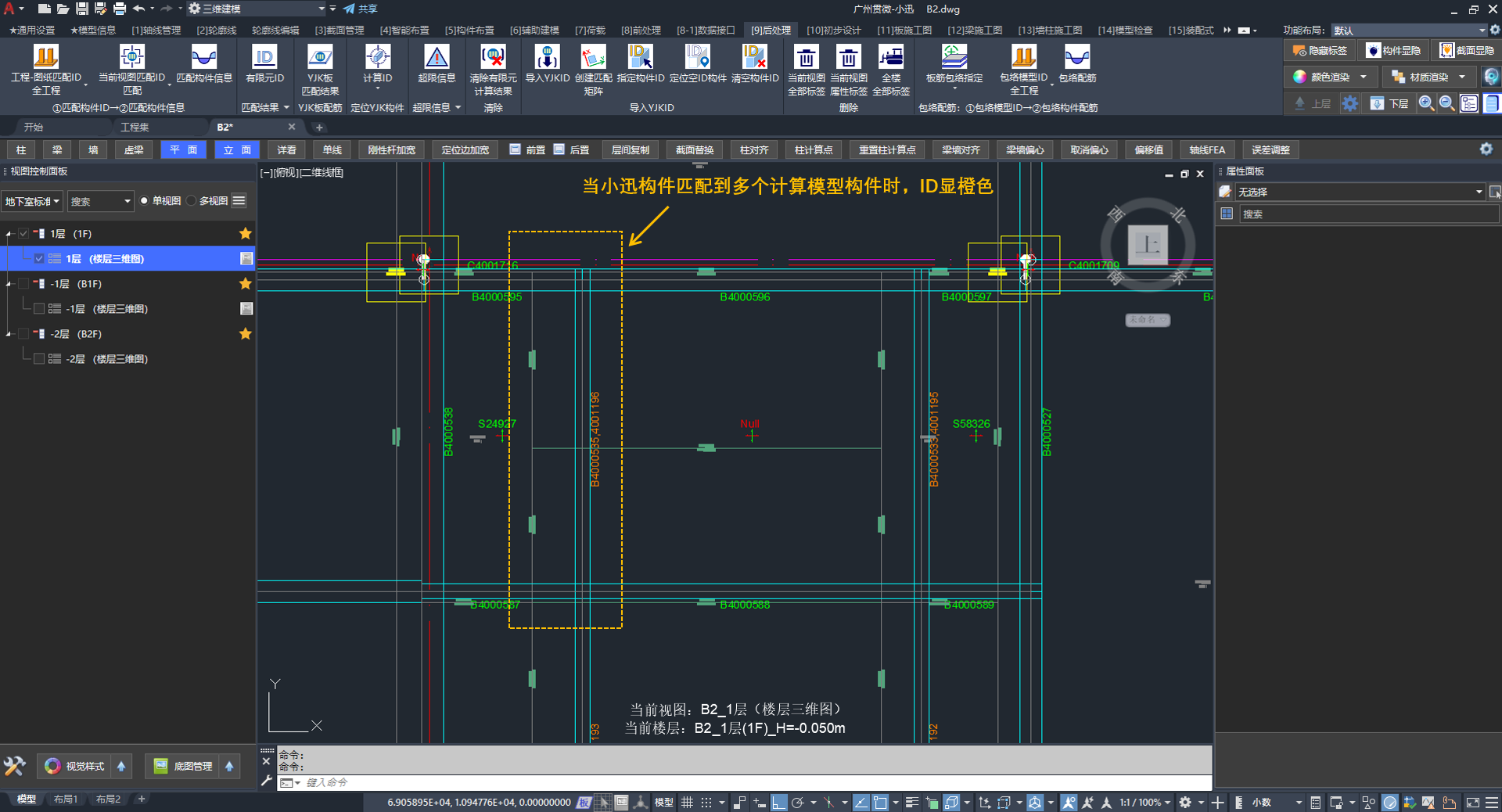Click the 创建匹配矩阵 icon

click(593, 58)
